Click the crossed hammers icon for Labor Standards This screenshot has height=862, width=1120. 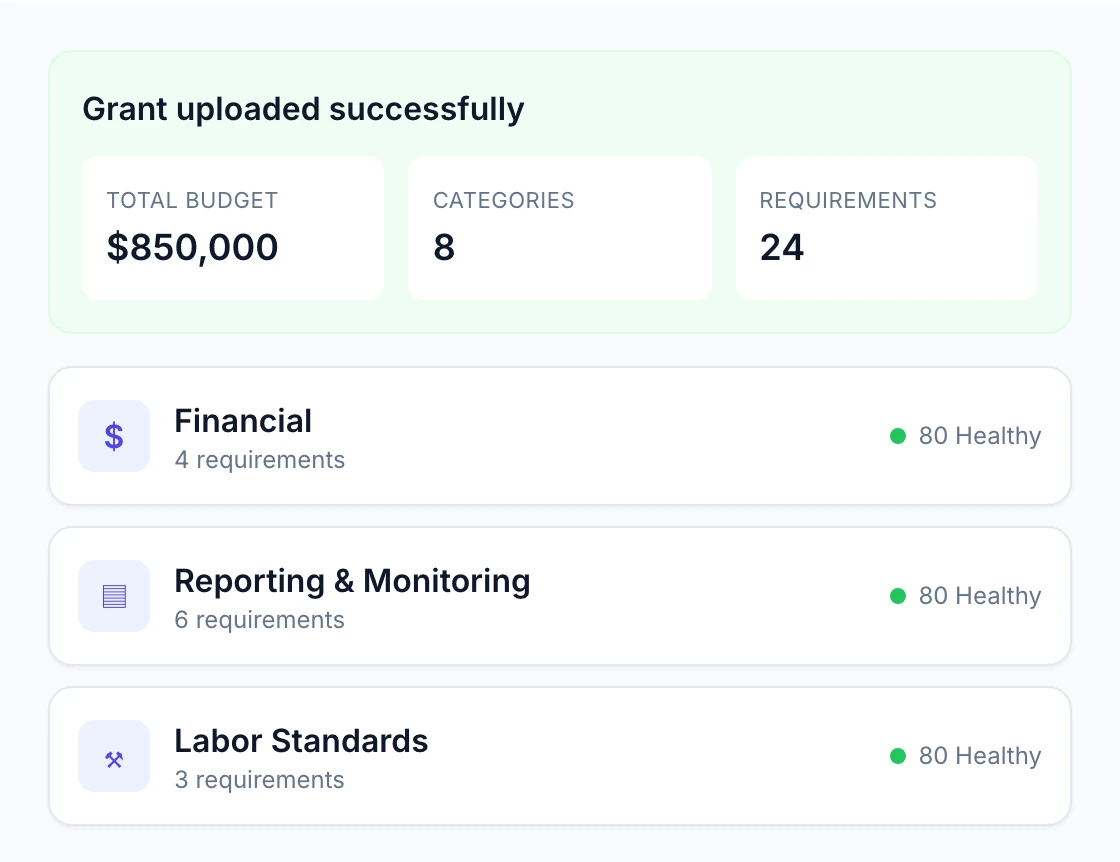click(x=114, y=759)
